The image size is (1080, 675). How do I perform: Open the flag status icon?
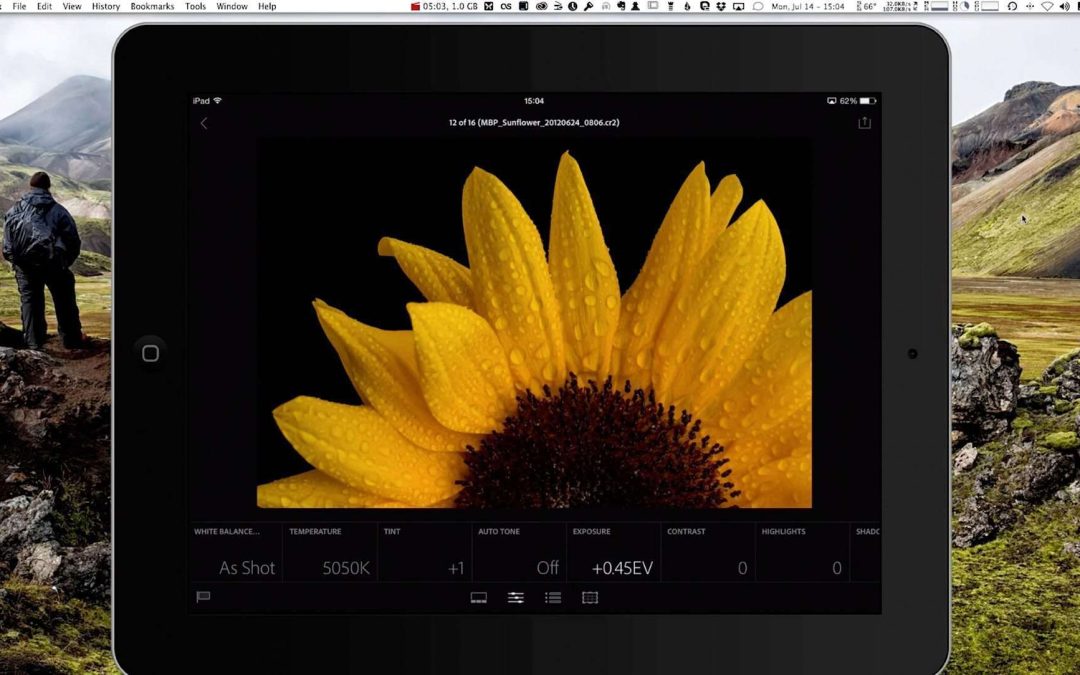(x=204, y=597)
